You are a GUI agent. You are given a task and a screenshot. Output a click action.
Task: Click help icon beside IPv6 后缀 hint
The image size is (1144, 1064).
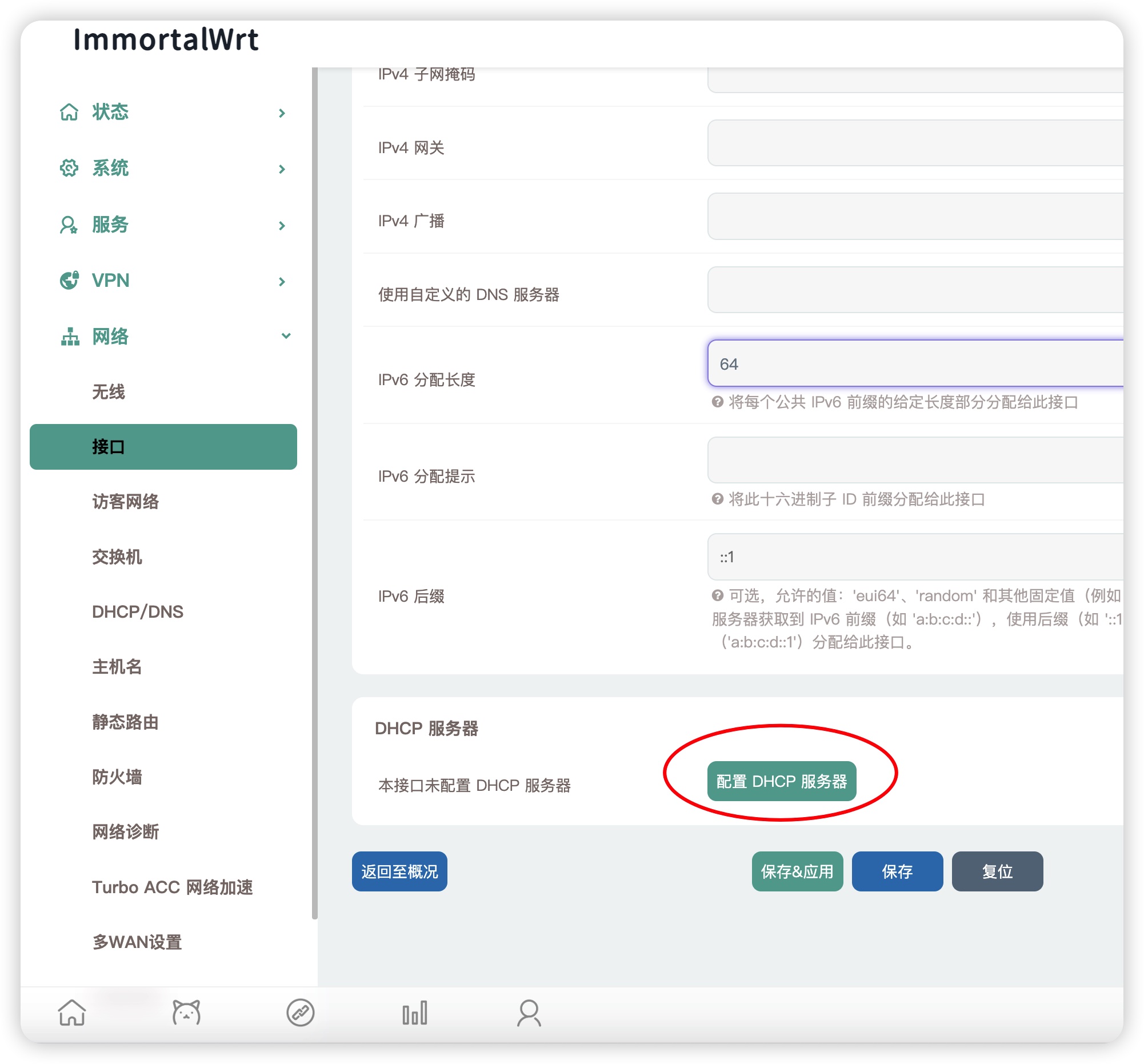coord(717,595)
